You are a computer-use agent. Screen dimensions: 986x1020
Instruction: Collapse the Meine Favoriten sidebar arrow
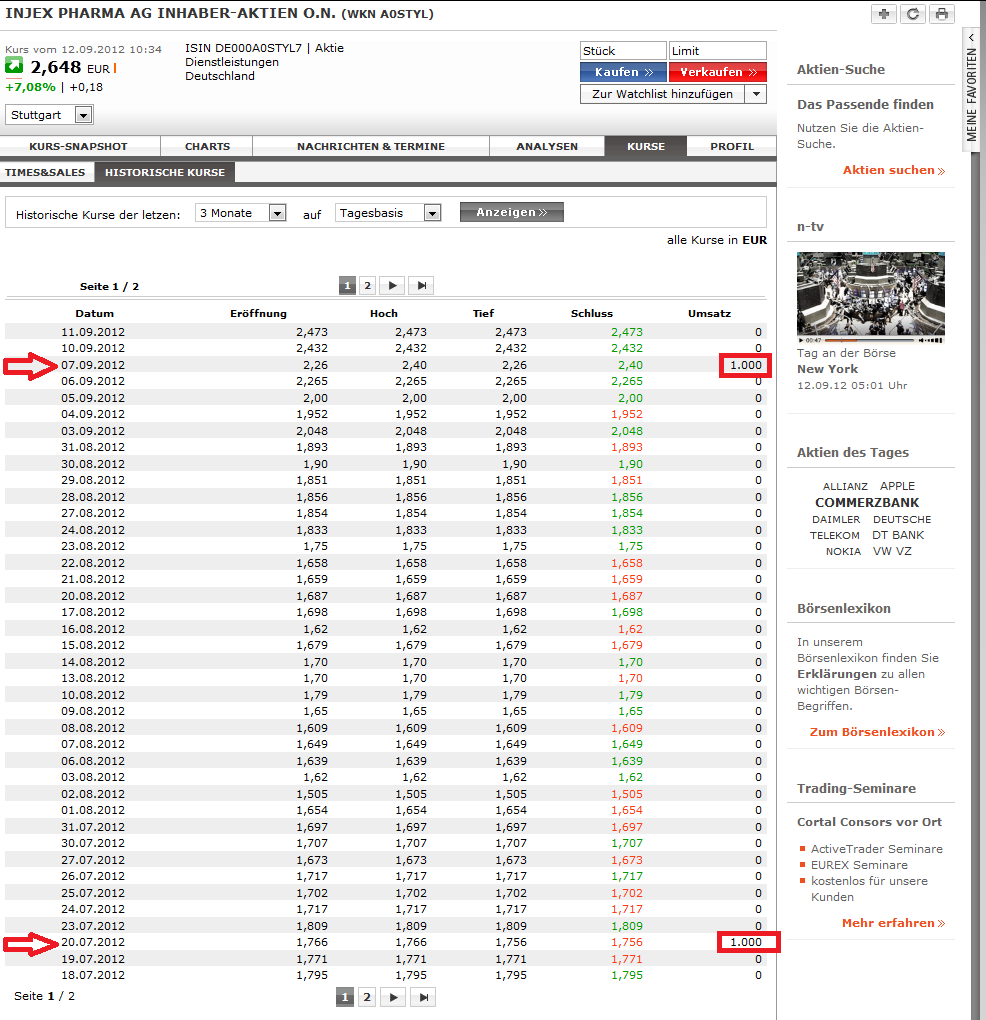point(971,37)
